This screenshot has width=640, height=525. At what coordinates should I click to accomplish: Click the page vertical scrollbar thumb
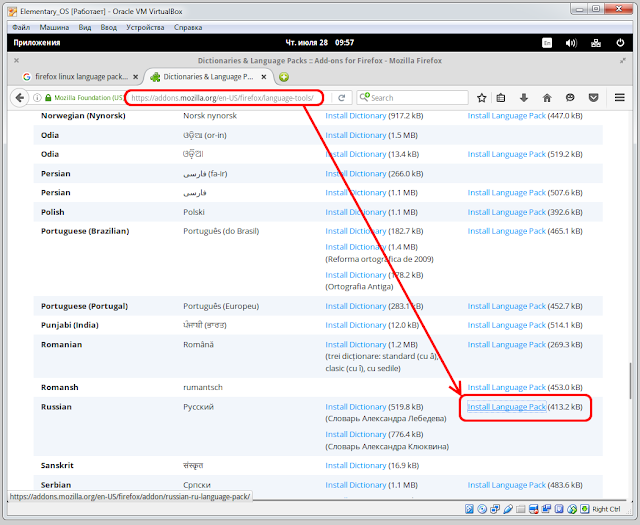pyautogui.click(x=631, y=380)
